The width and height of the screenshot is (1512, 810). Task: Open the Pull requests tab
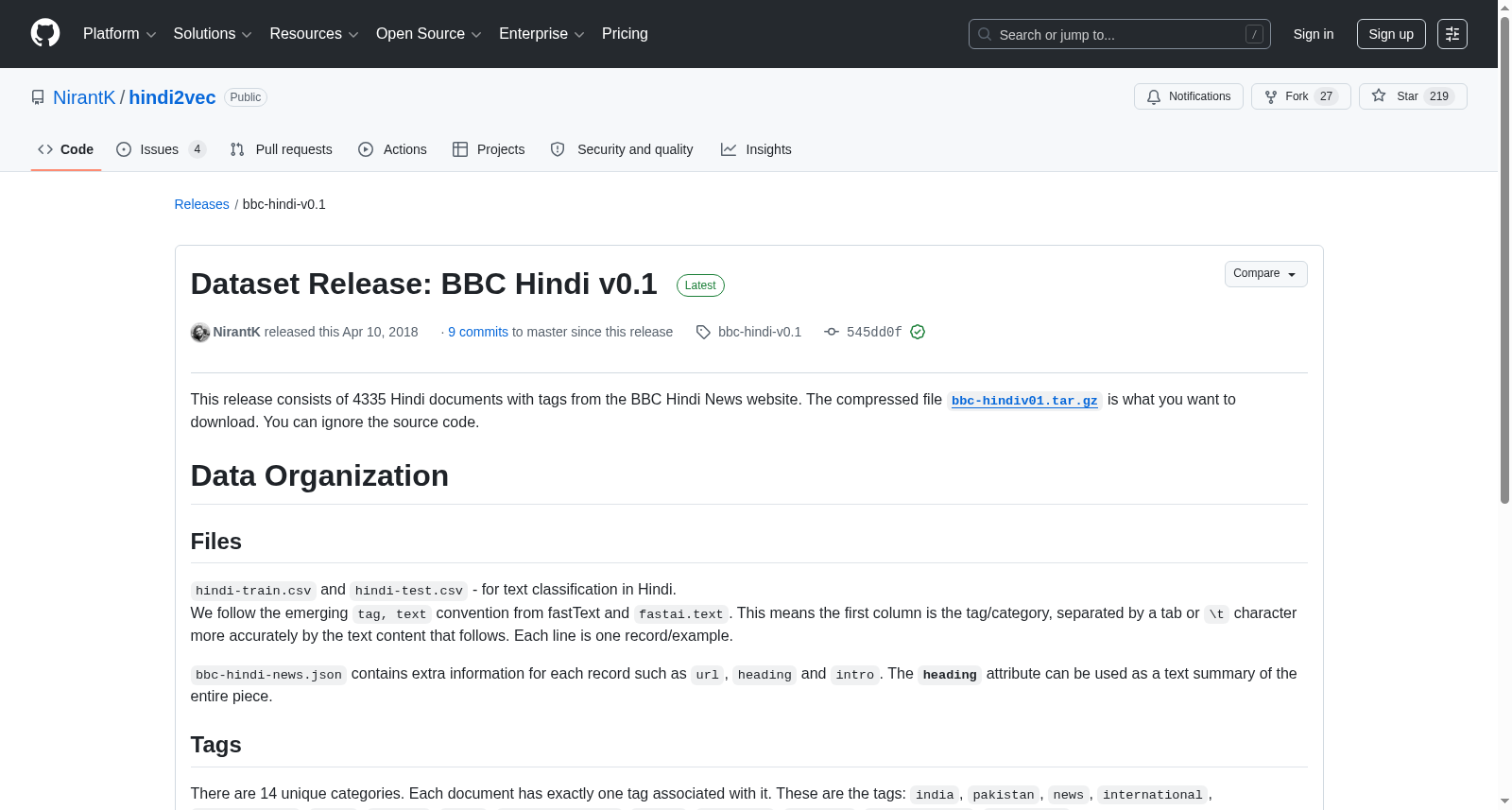tap(282, 149)
